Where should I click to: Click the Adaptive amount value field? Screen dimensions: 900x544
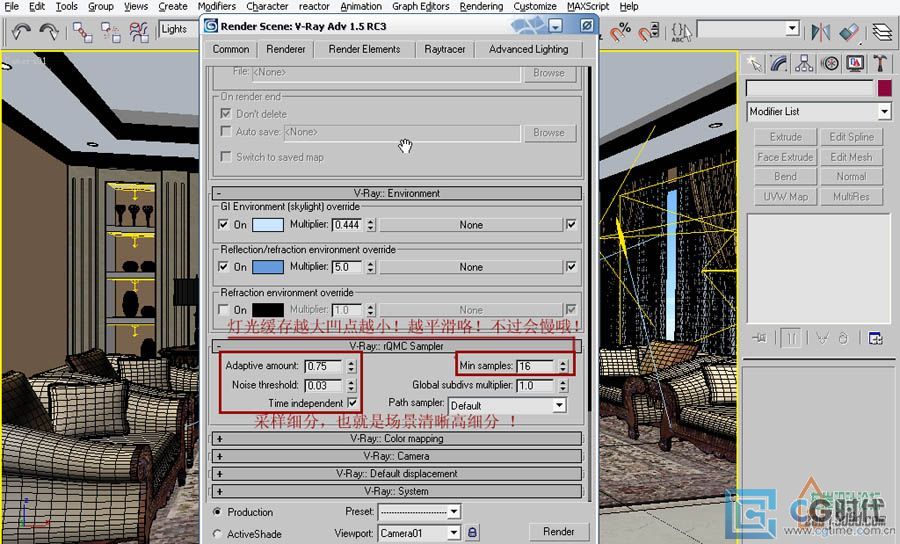point(324,366)
